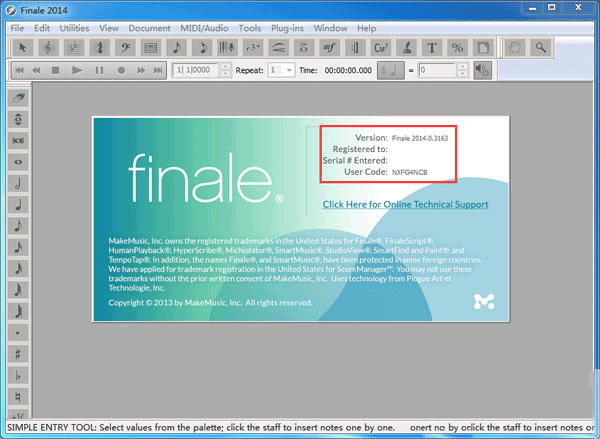Screen dimensions: 600x439
Task: Choose the whole note duration
Action: coord(18,162)
